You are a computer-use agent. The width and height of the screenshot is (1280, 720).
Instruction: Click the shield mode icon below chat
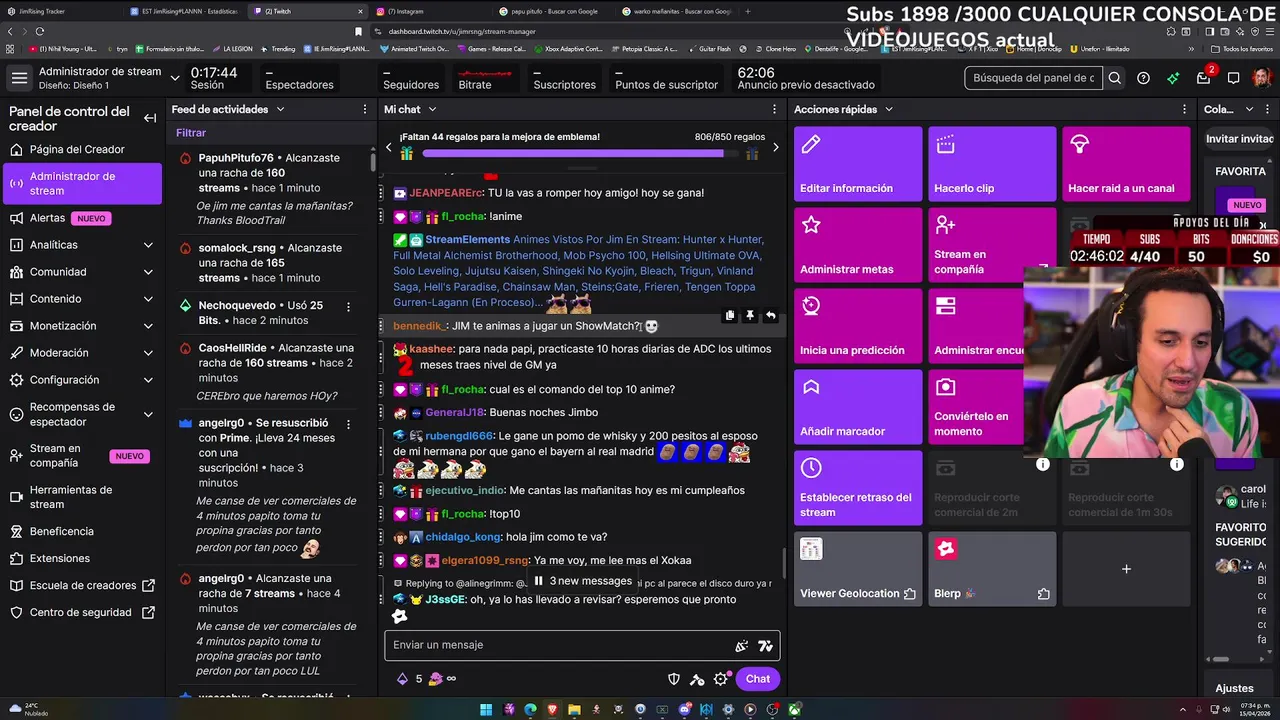[674, 679]
